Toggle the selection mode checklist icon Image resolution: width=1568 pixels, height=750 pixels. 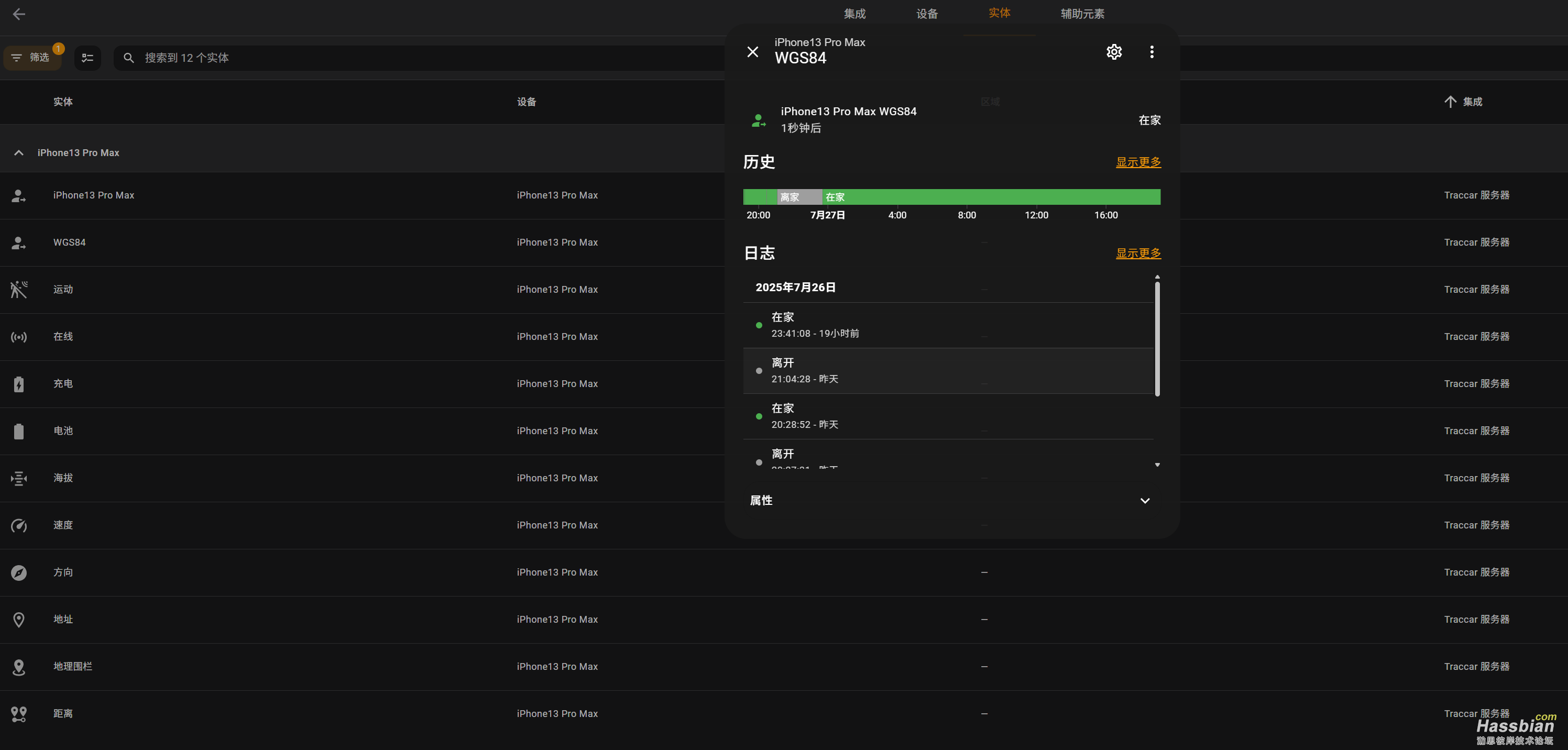coord(87,58)
